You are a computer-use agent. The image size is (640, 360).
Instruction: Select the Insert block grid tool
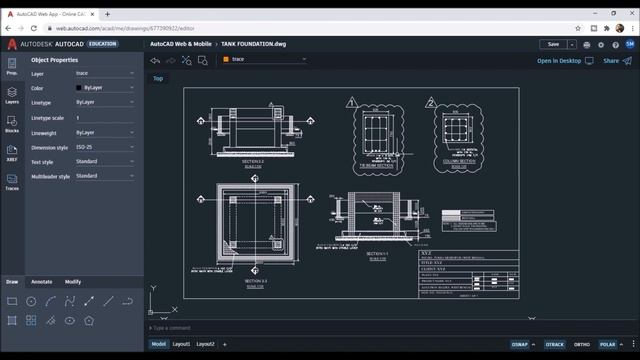click(31, 320)
